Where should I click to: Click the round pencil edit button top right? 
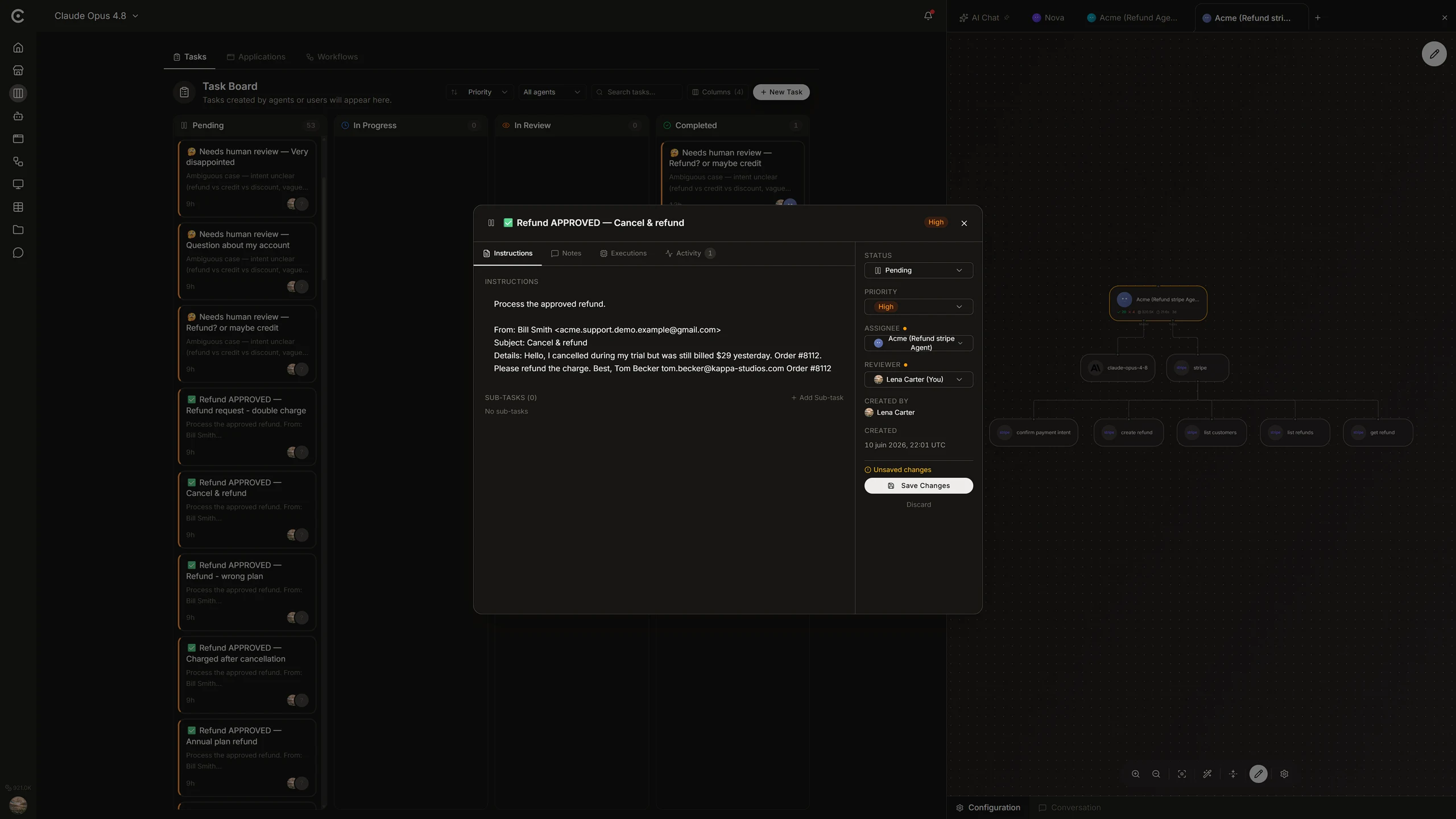[x=1434, y=54]
